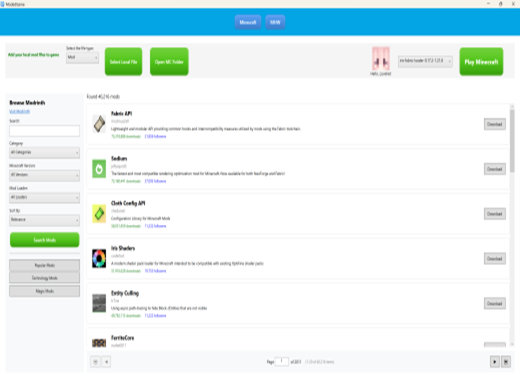Click the Open MC Folder button

coord(169,62)
